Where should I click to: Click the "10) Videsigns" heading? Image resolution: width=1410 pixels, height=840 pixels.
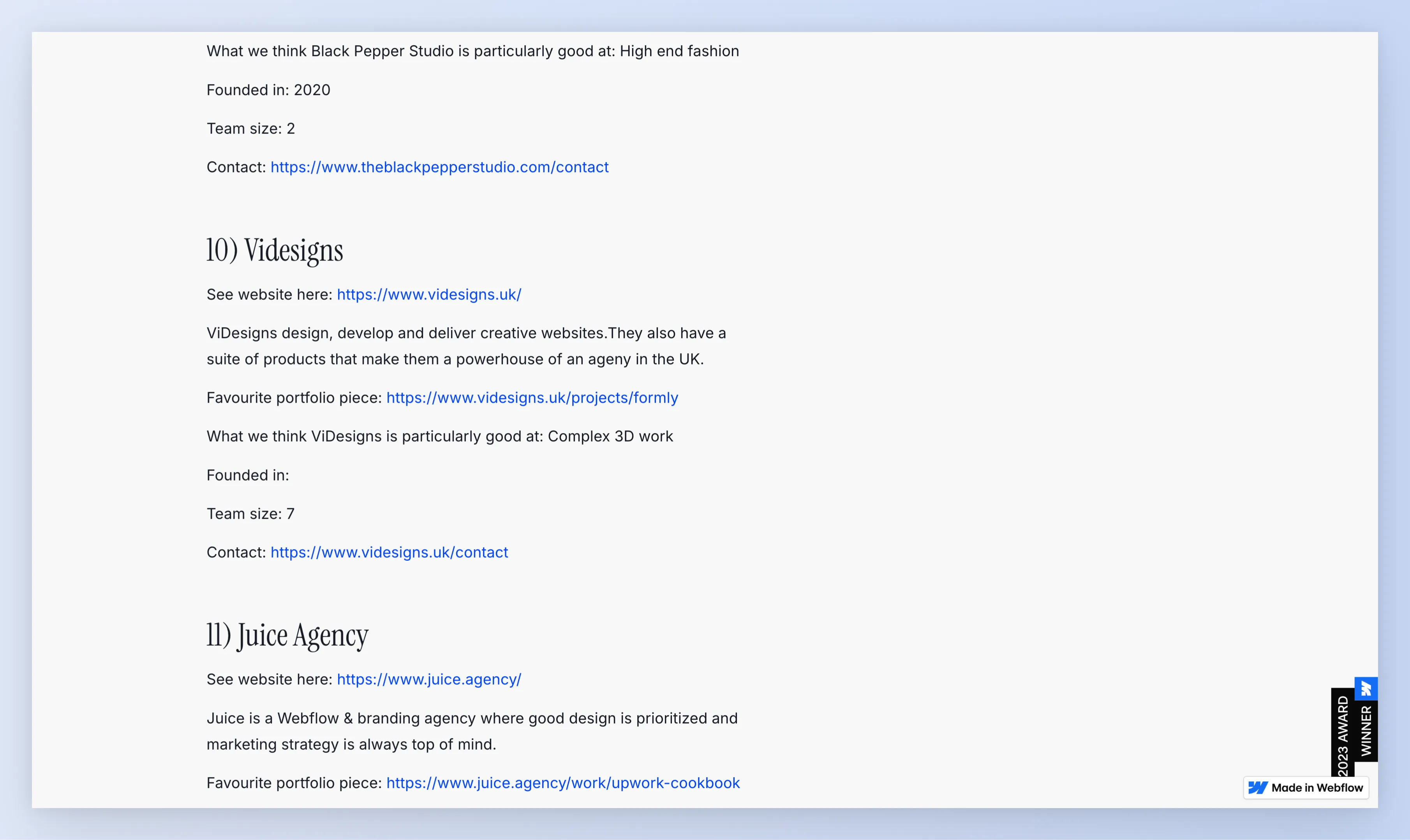pos(275,250)
